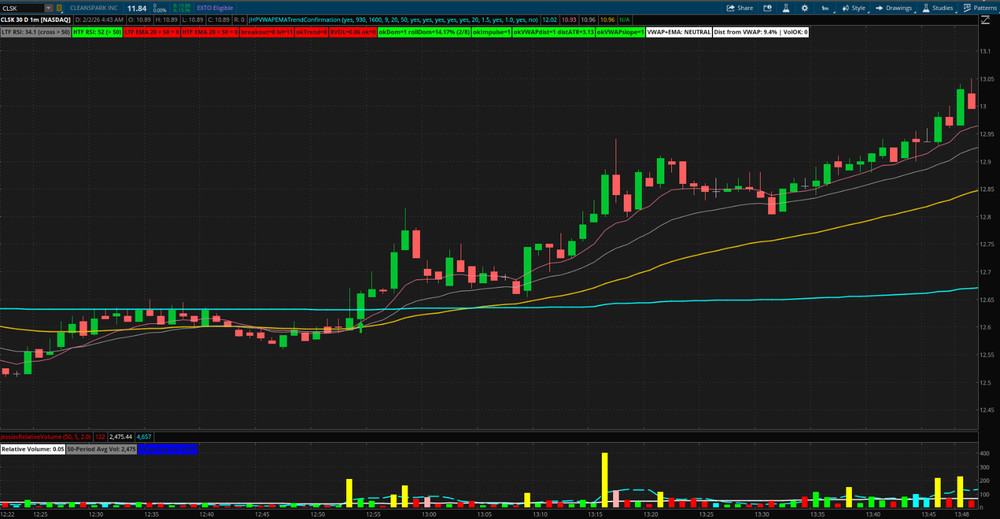Click the JessiesRelativeVolume study title

click(x=46, y=437)
